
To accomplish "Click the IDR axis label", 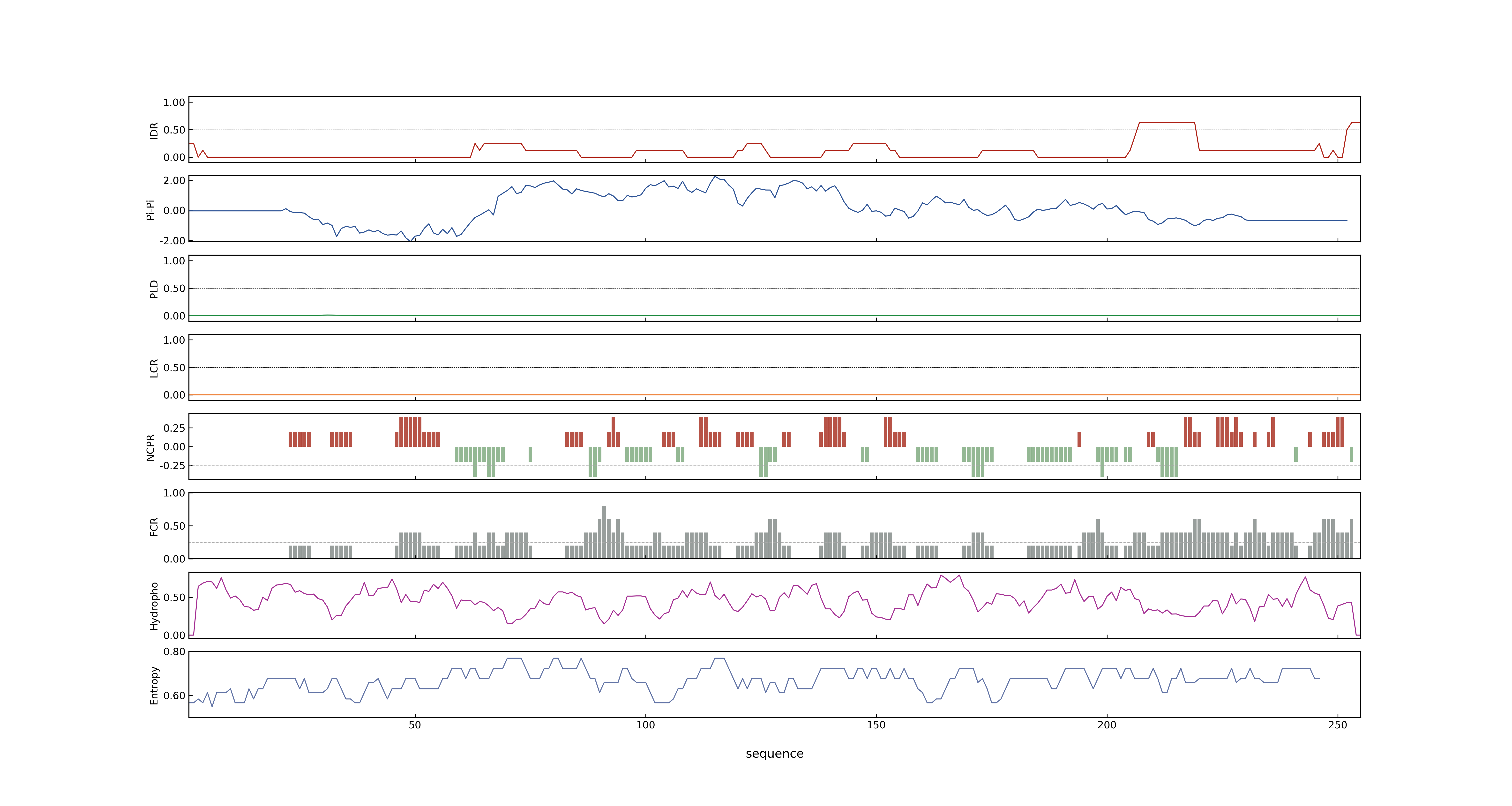I will 154,130.
